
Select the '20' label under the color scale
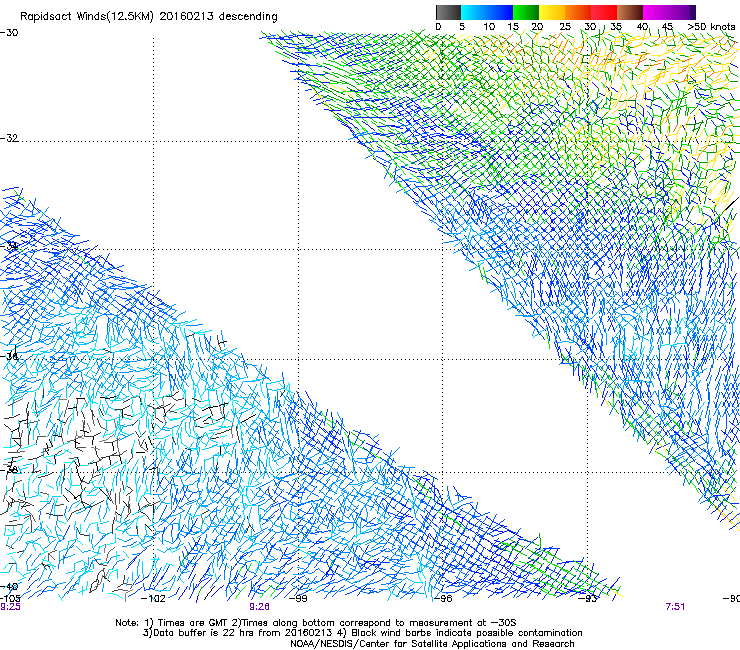coord(537,26)
